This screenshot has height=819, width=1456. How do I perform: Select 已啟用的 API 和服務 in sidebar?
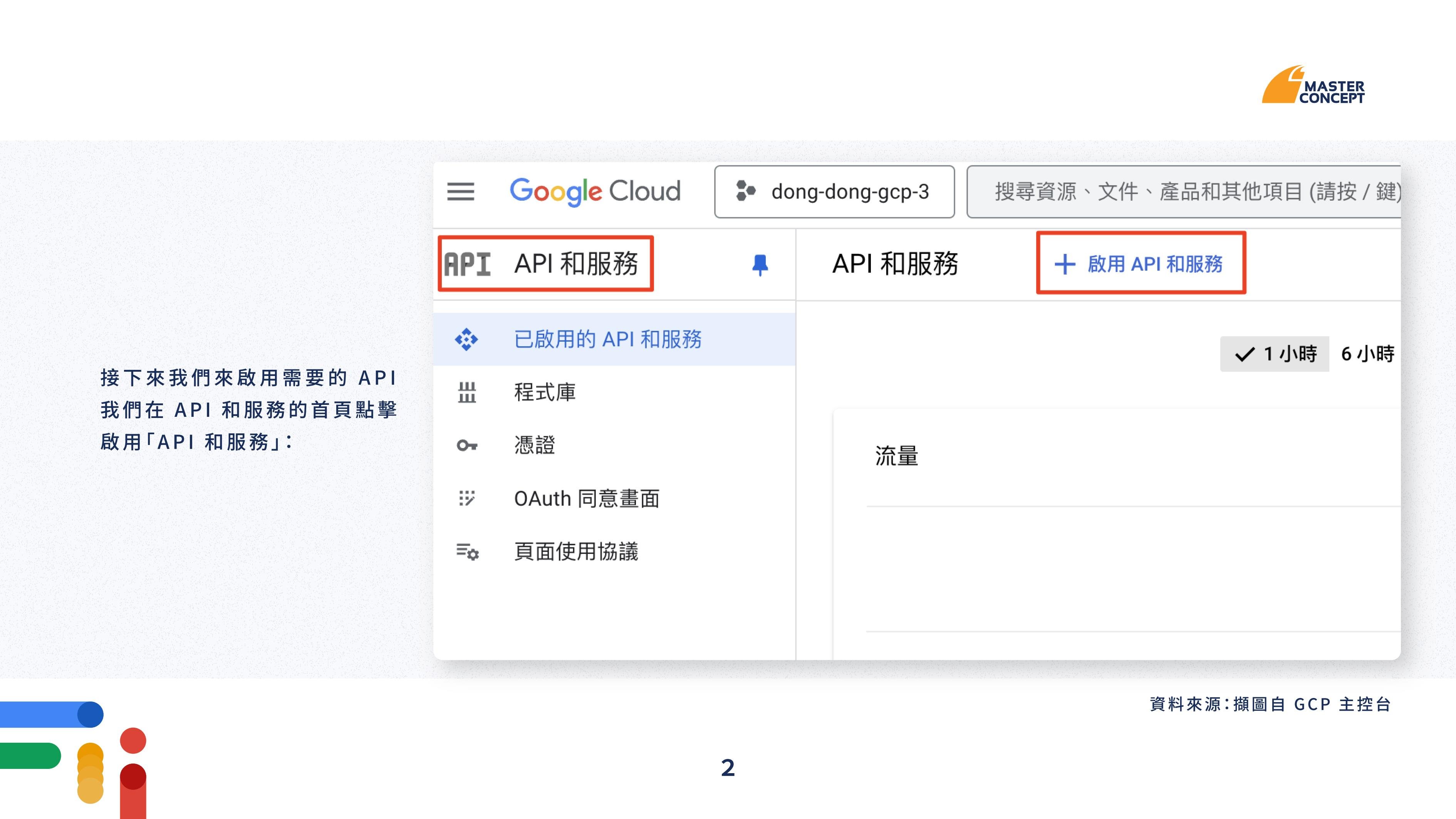(614, 339)
